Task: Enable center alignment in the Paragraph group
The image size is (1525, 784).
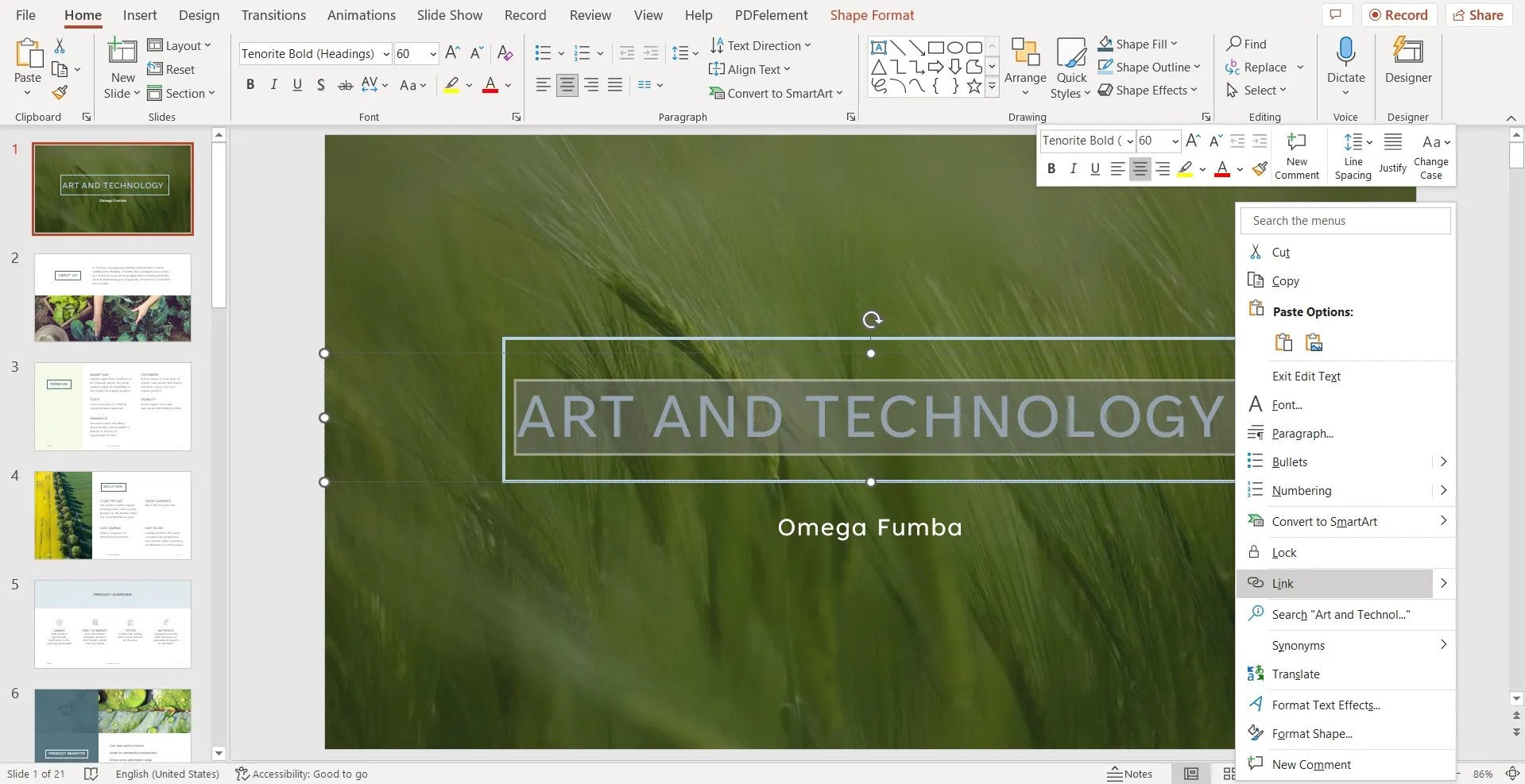Action: coord(567,85)
